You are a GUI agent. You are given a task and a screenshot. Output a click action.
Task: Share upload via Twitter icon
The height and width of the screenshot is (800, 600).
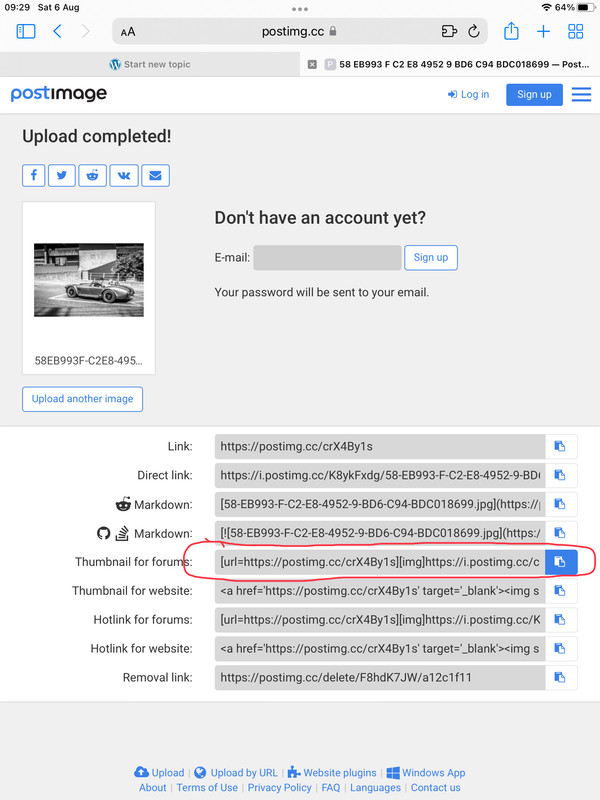(62, 176)
